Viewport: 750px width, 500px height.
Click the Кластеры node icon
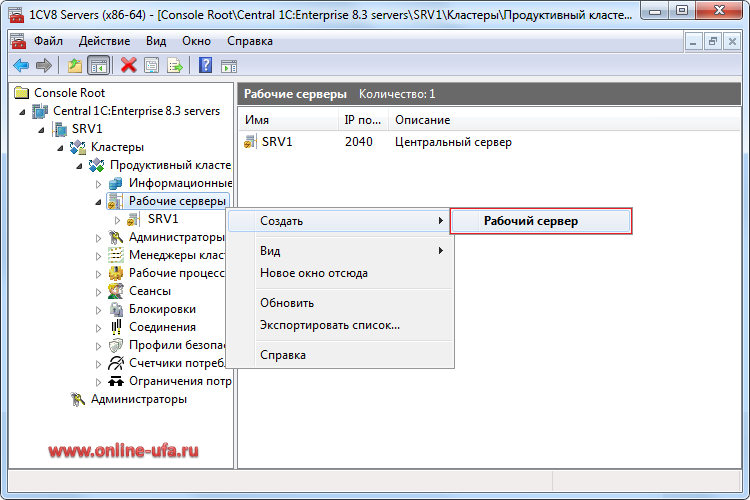tap(77, 147)
